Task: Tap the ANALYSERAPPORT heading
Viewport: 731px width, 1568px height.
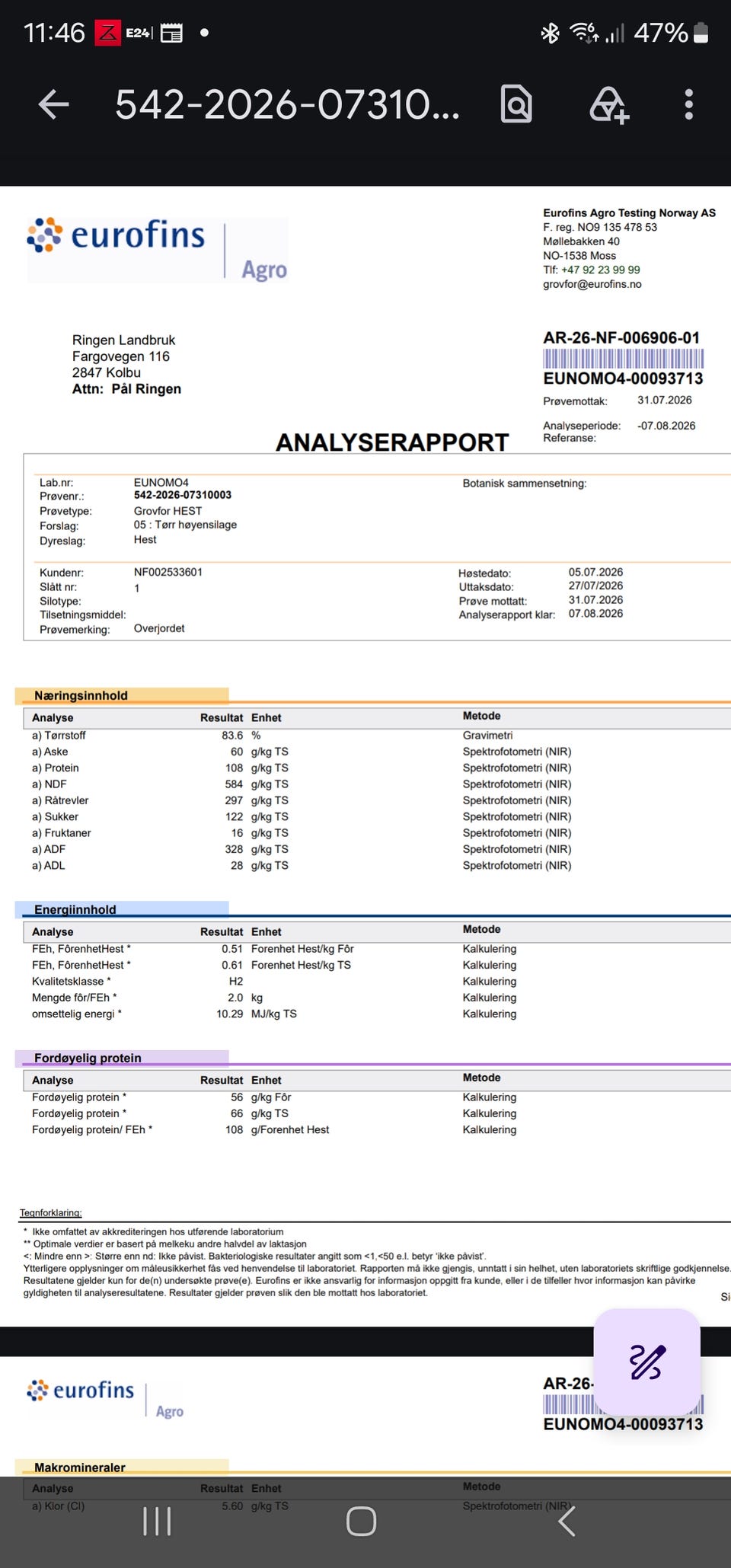Action: point(392,442)
